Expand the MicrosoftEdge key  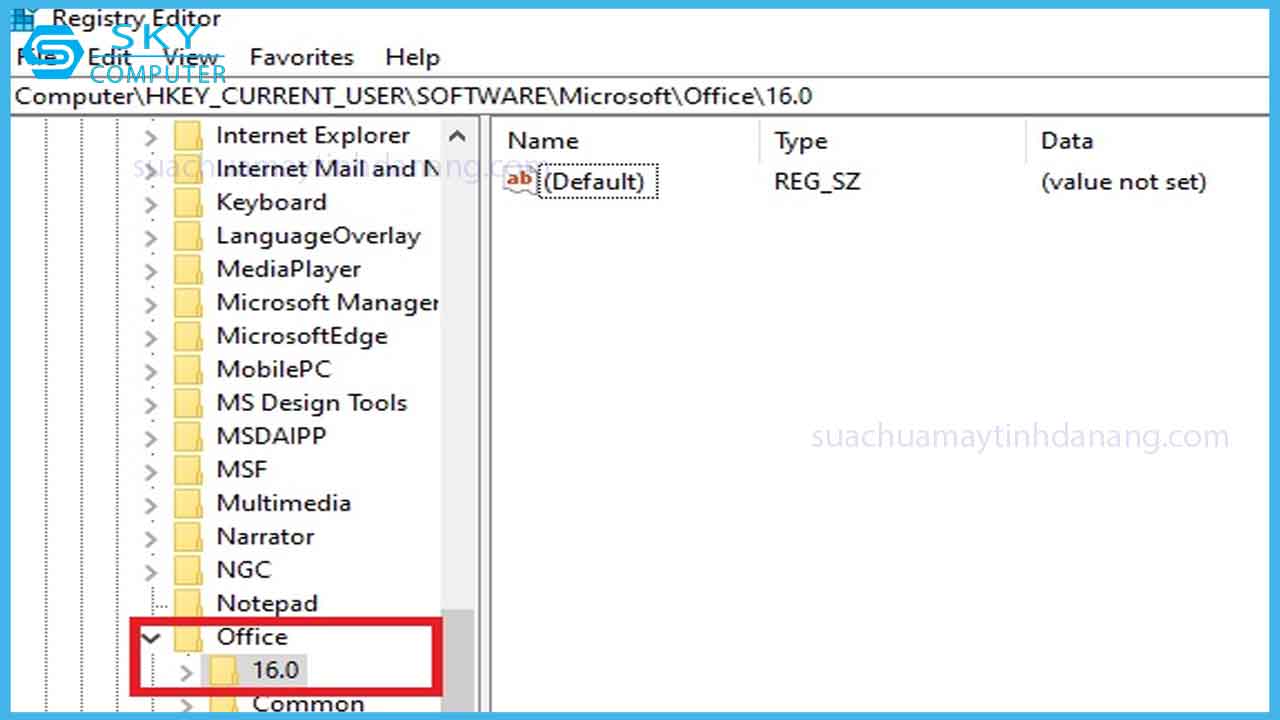point(151,338)
